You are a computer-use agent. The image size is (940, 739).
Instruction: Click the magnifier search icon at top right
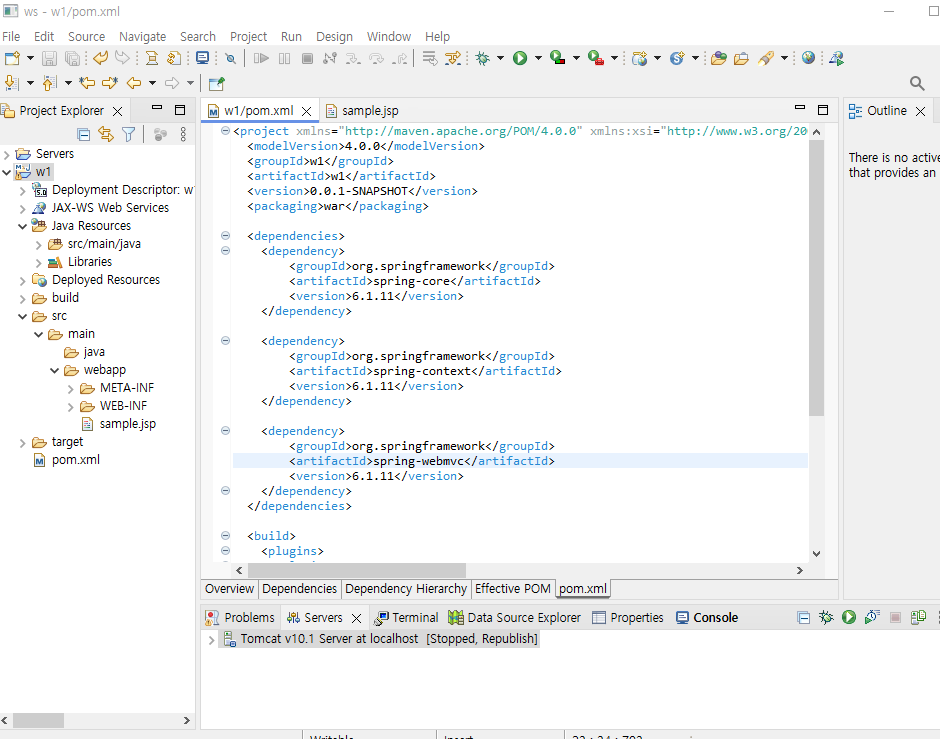coord(917,83)
